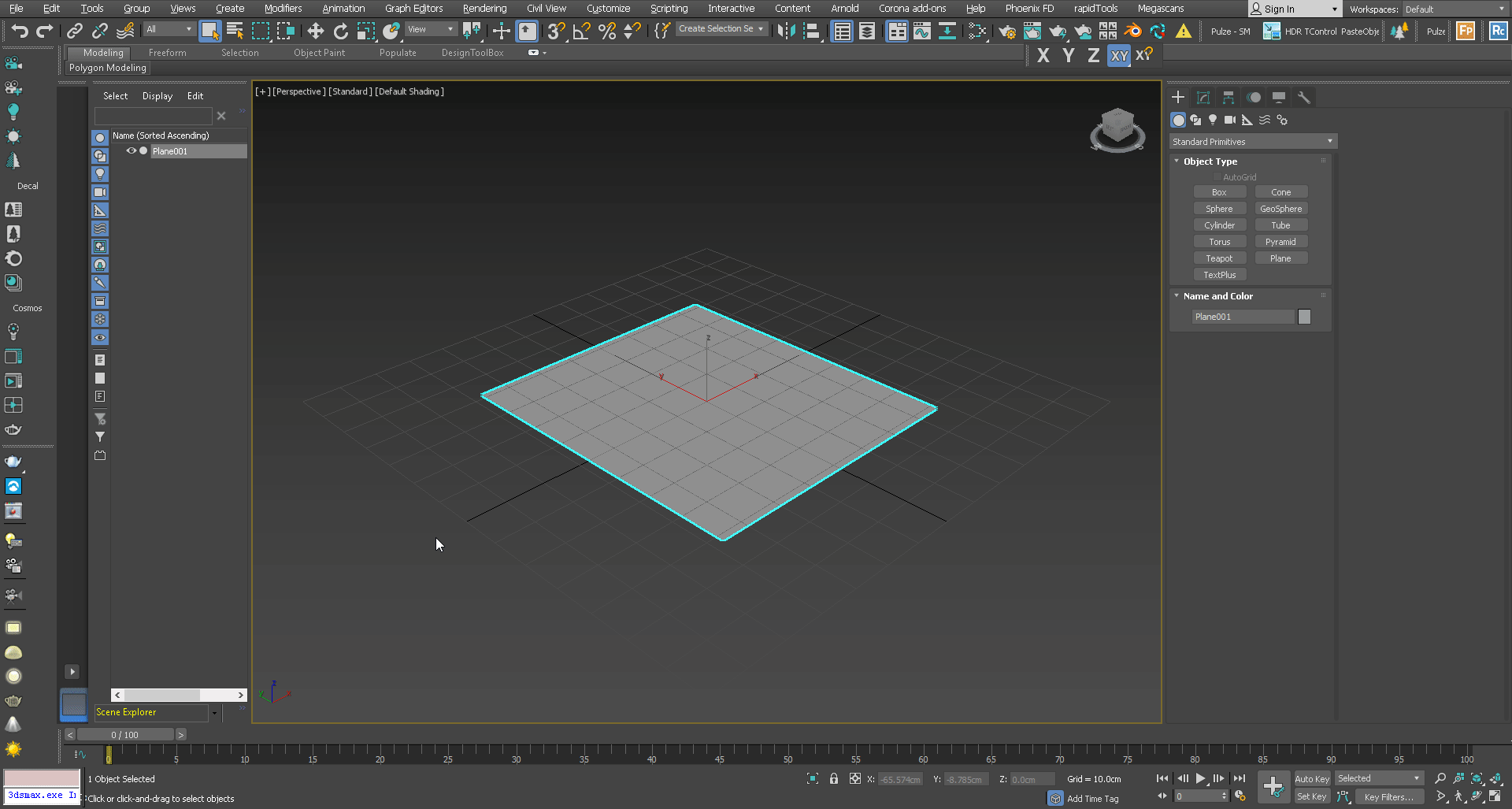Choose the Select and Rotate tool

[x=340, y=31]
